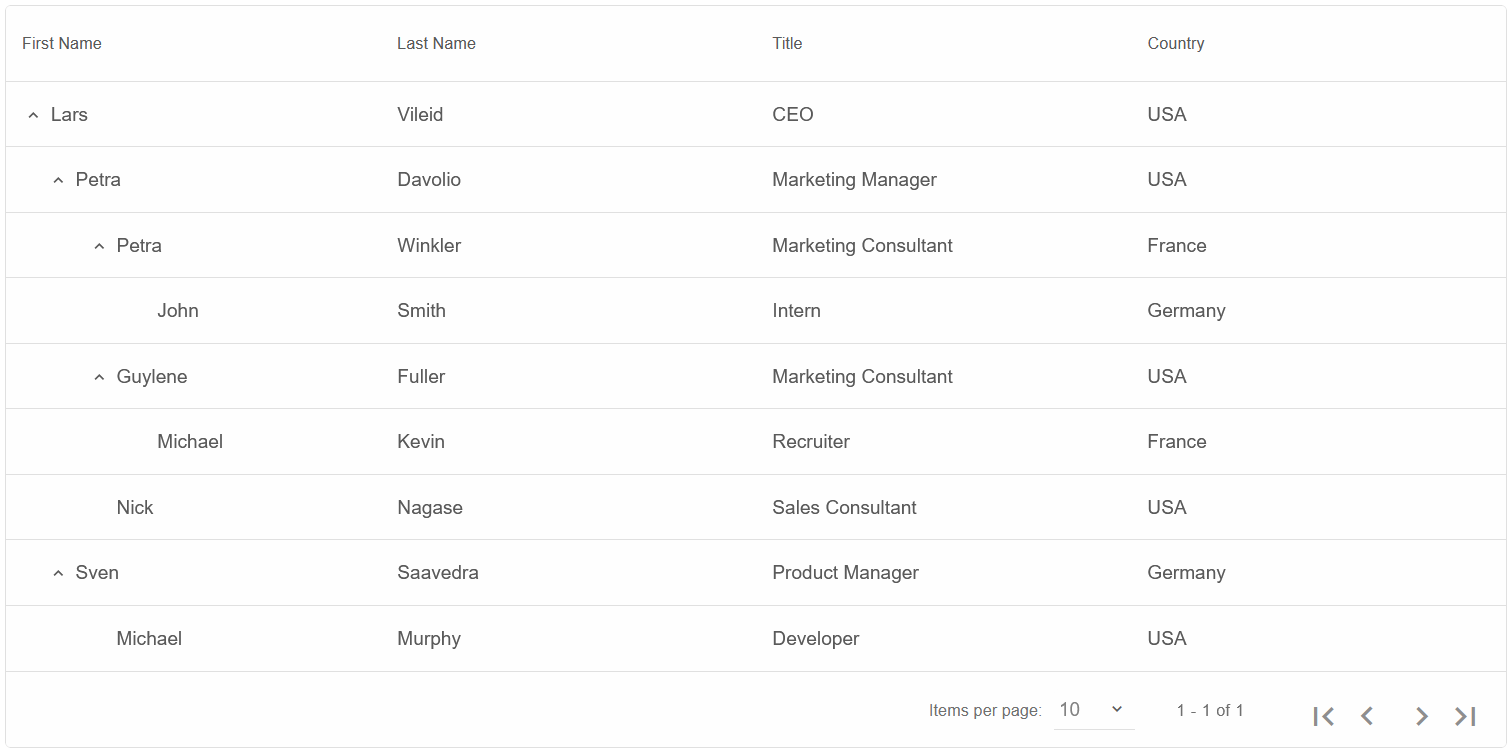Select the Michael Murphy Developer row
1507x751 pixels.
756,638
